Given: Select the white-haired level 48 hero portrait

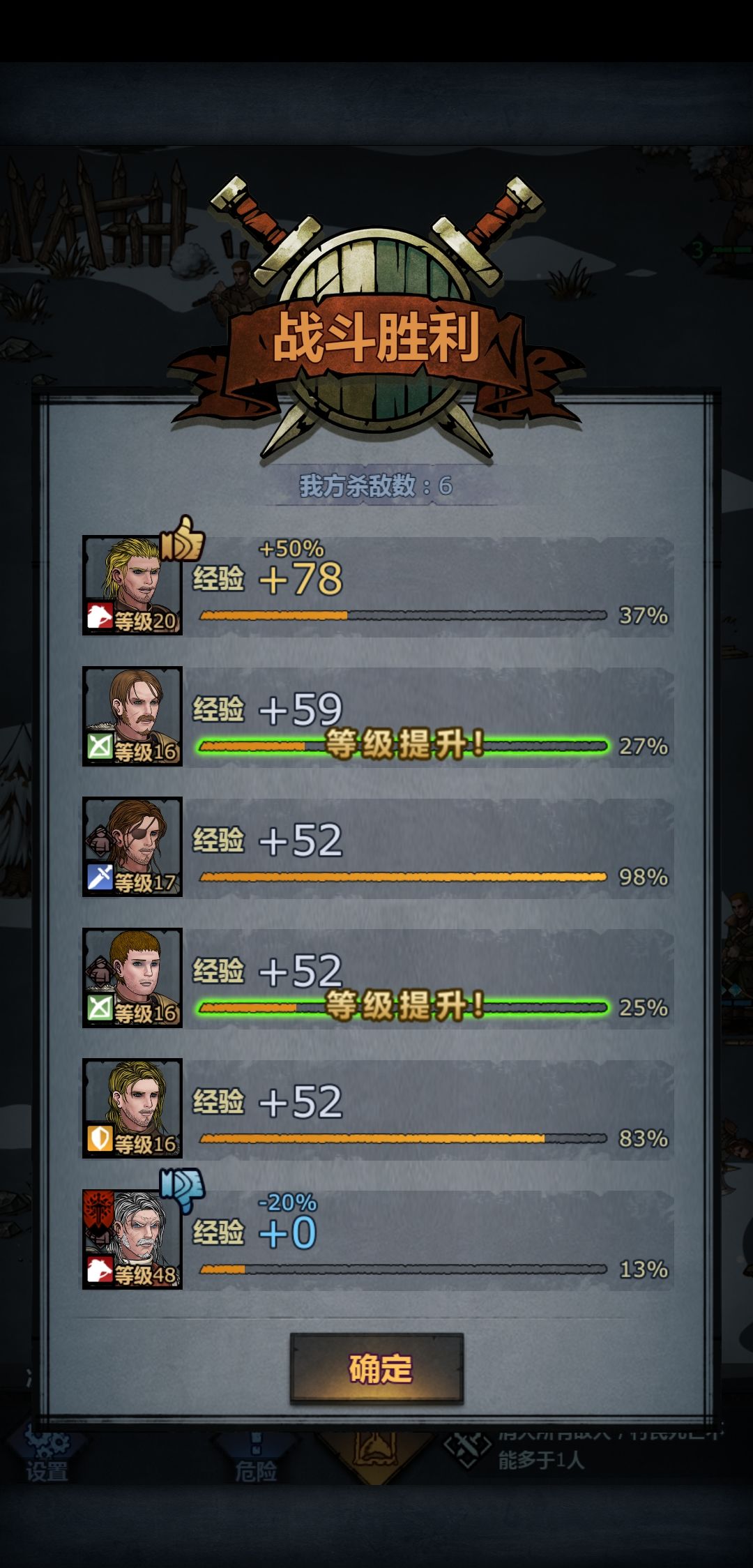Looking at the screenshot, I should point(132,1239).
